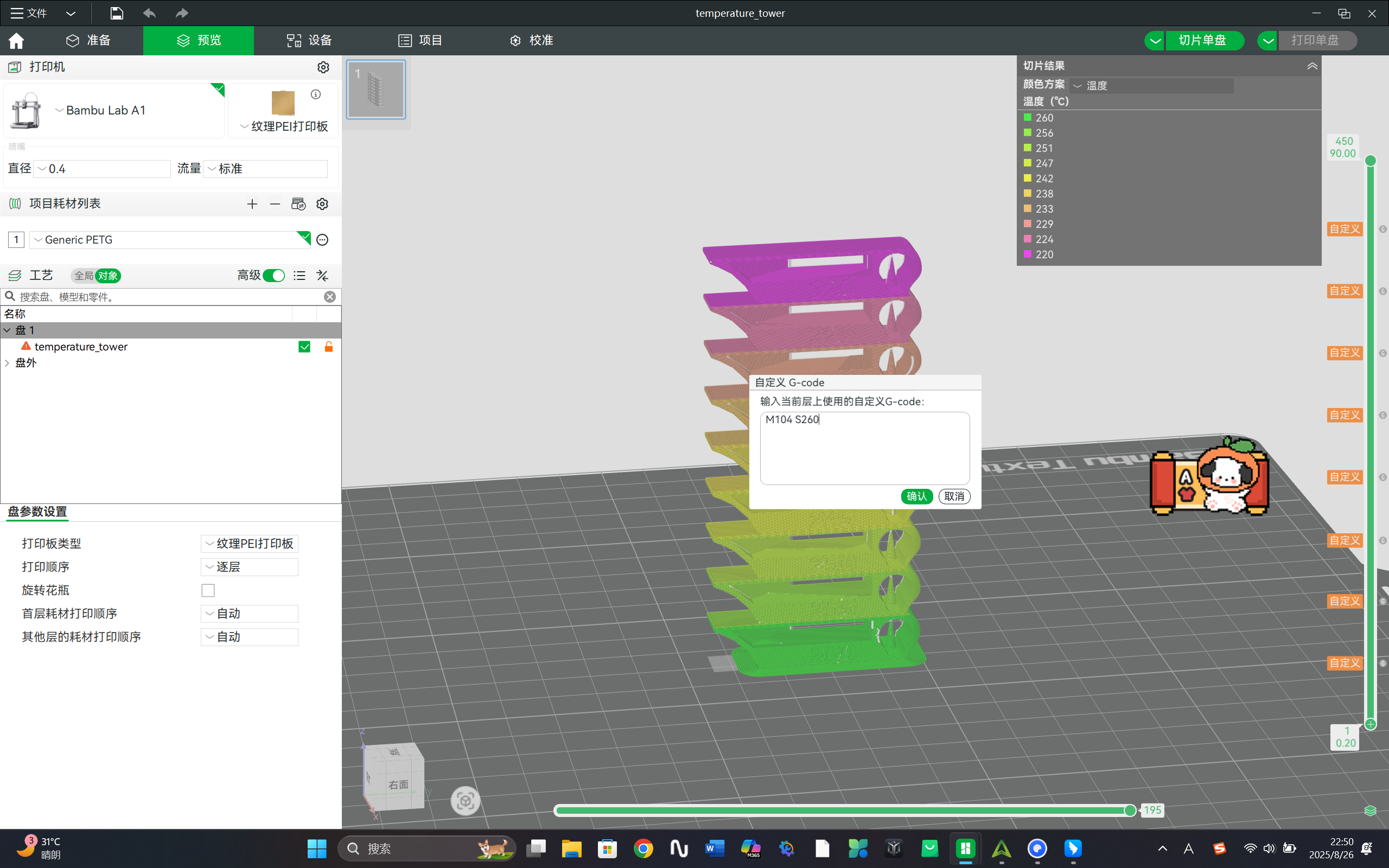The image size is (1389, 868).
Task: Compare process presets icon
Action: (x=323, y=276)
